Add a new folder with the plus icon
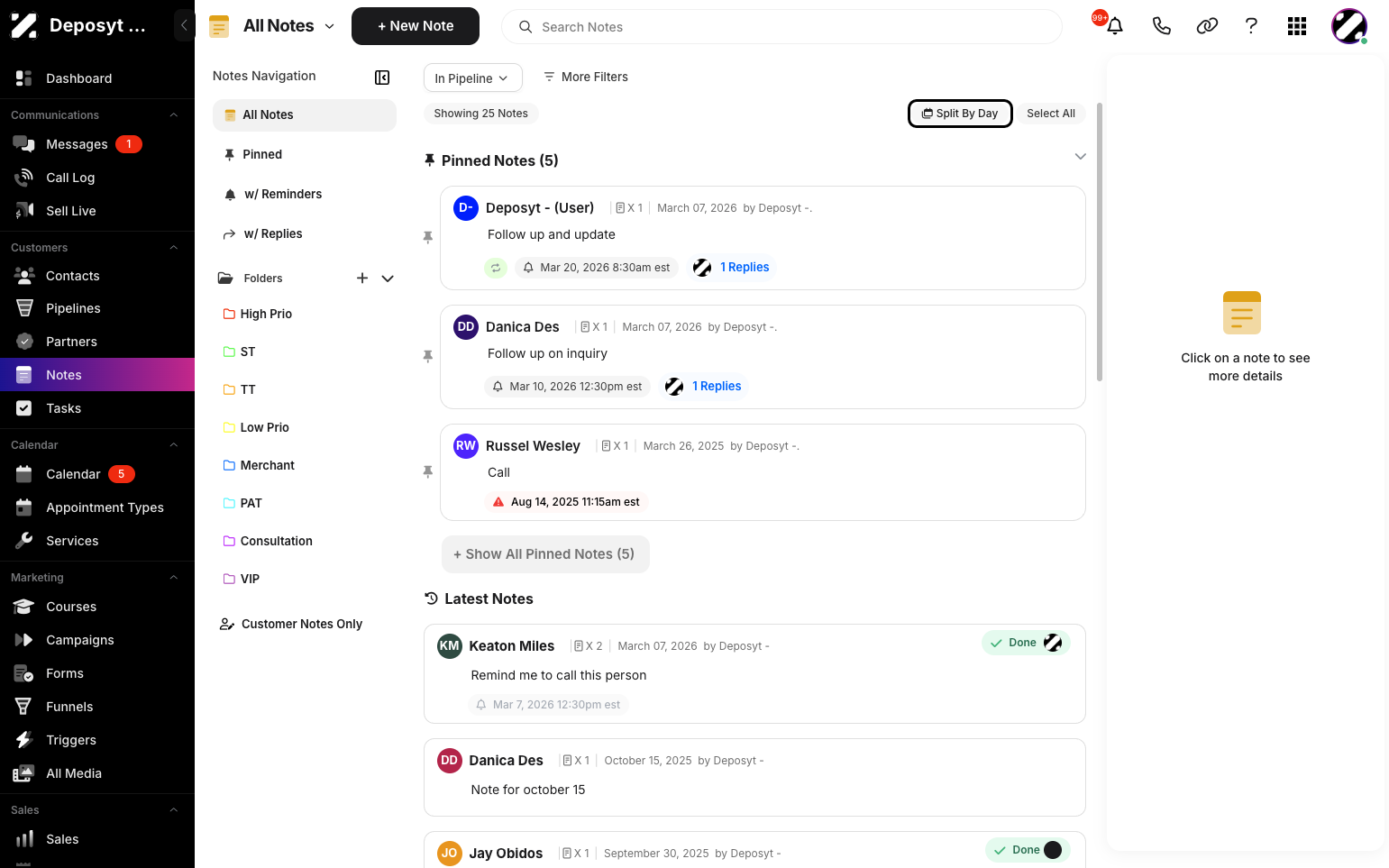The width and height of the screenshot is (1389, 868). point(362,278)
